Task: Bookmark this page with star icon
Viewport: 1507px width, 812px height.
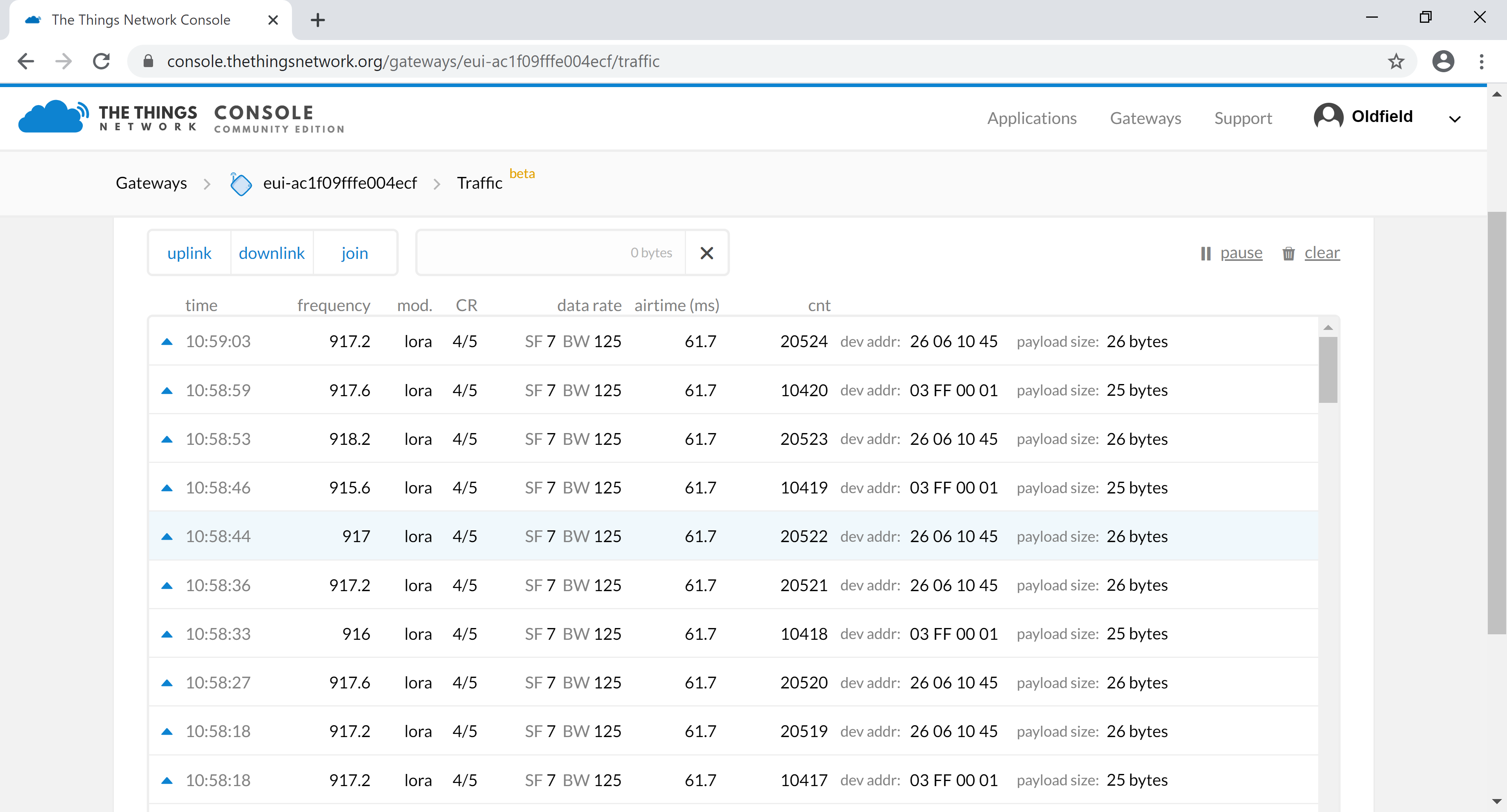Action: [1396, 61]
